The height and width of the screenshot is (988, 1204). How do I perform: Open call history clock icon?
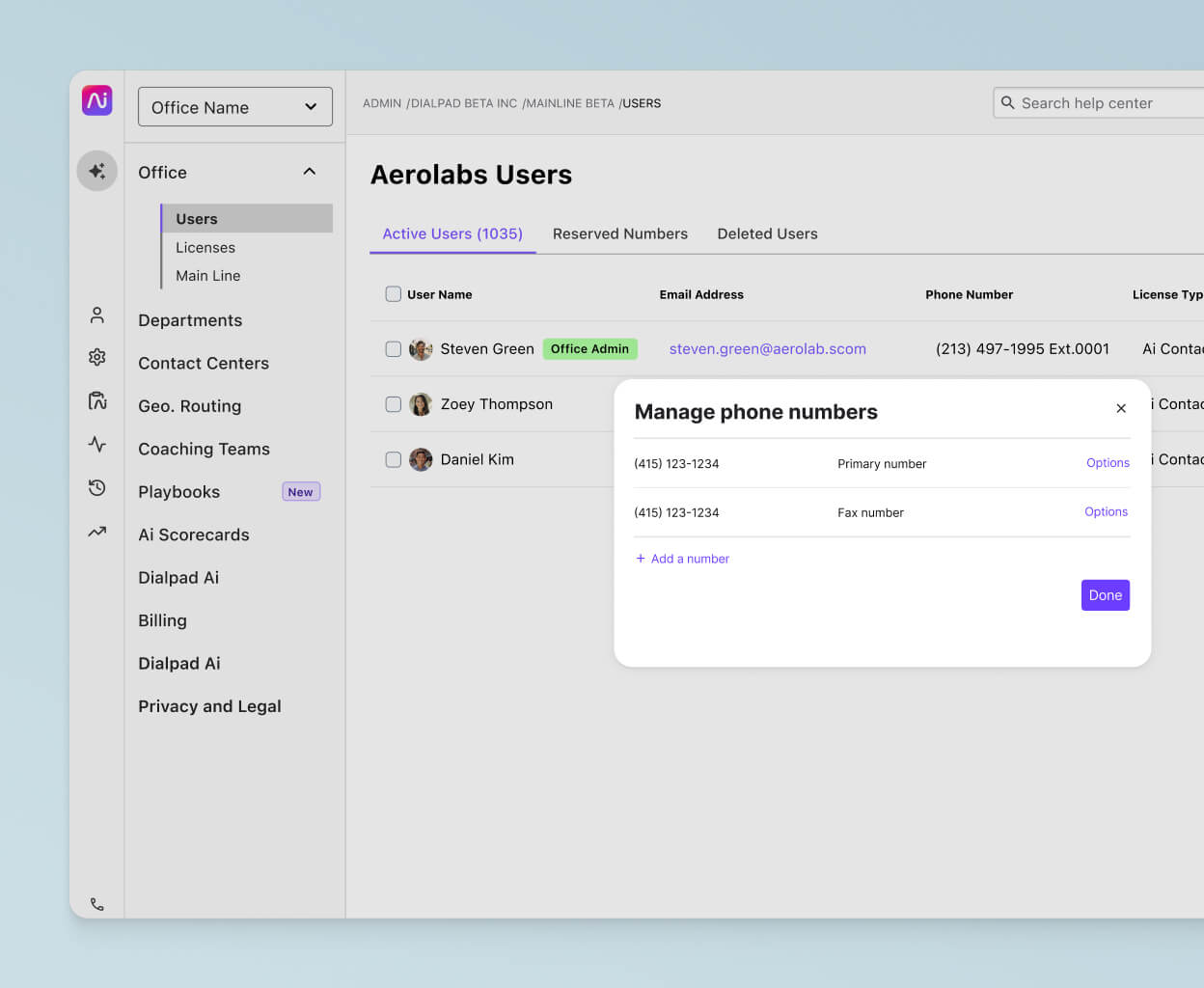[96, 487]
